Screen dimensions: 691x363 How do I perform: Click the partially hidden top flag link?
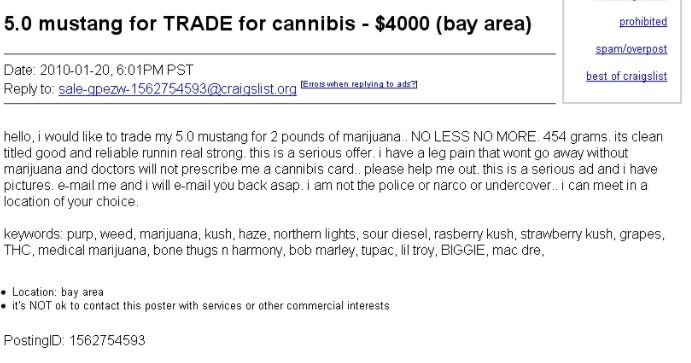click(x=643, y=1)
